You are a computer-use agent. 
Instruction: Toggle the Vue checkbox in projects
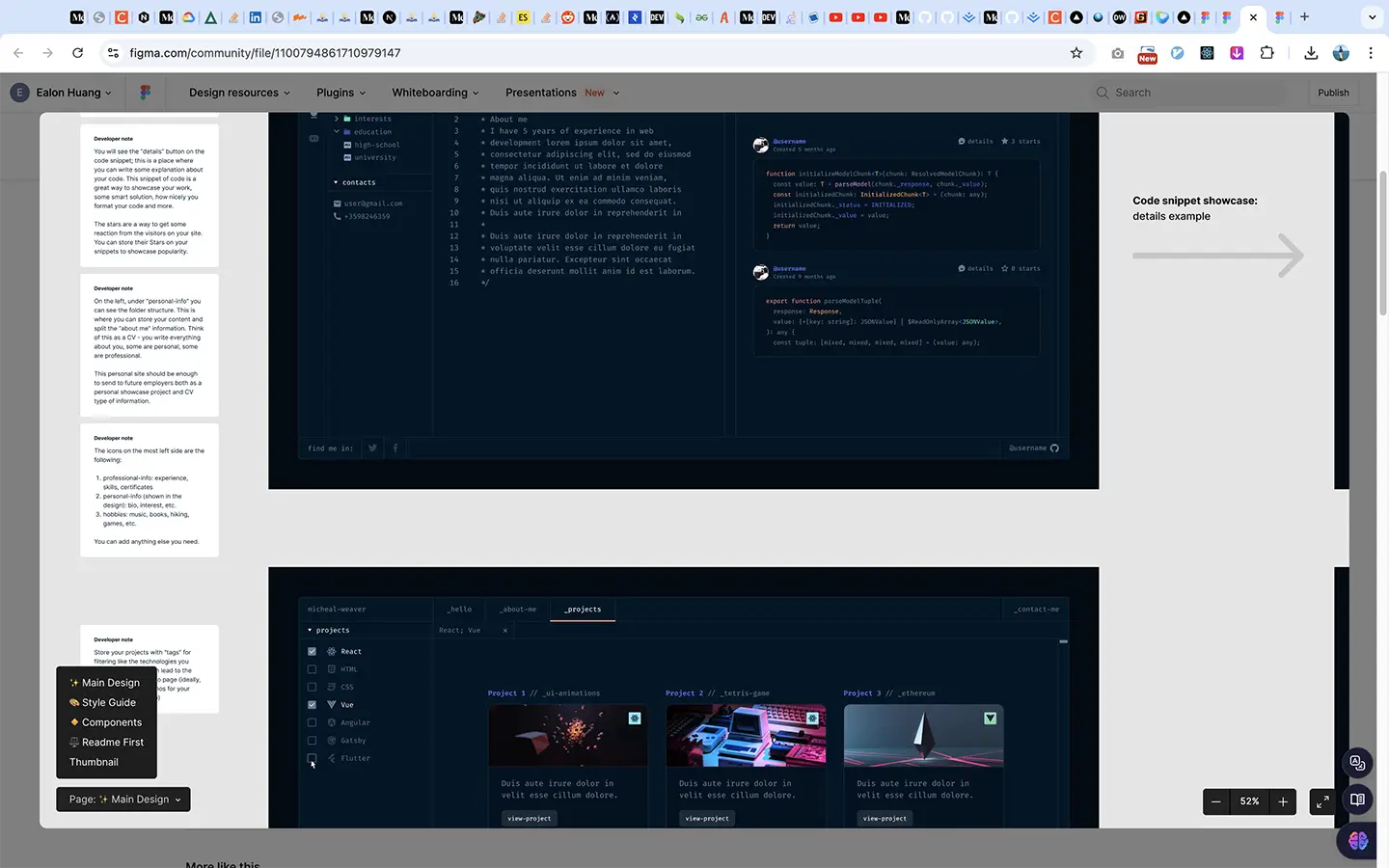pyautogui.click(x=312, y=705)
